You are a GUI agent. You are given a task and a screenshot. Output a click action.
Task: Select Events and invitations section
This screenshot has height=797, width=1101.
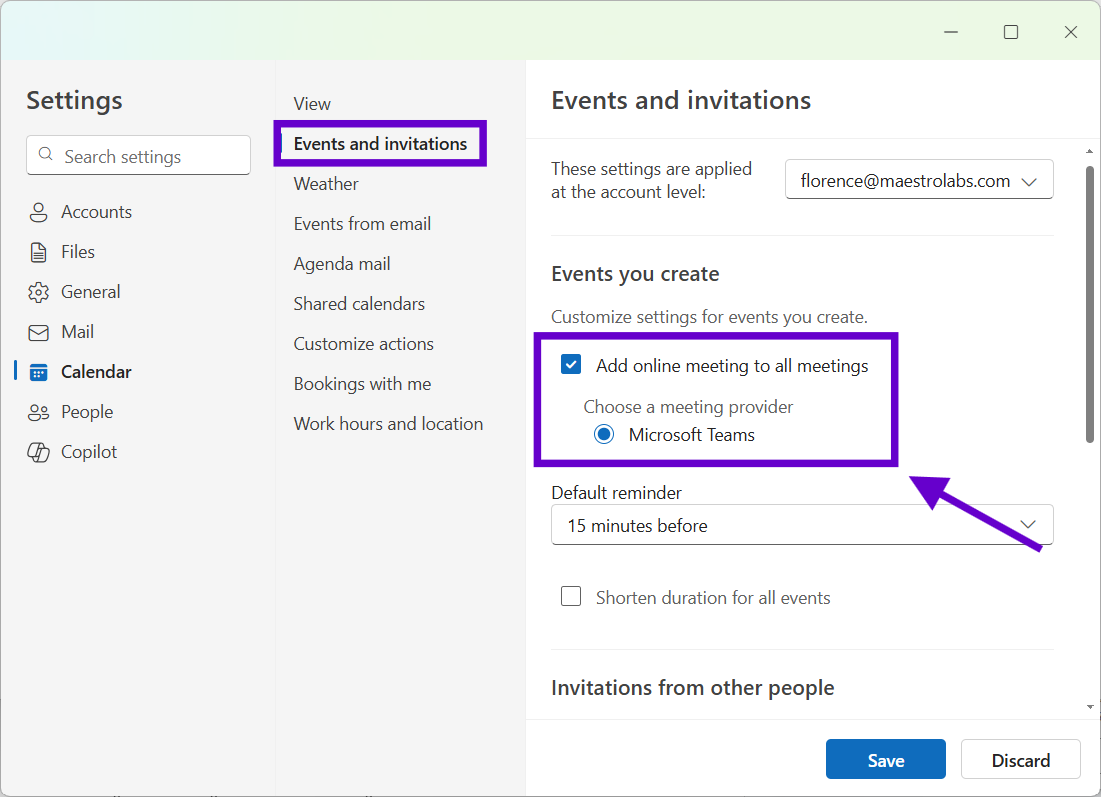point(380,144)
